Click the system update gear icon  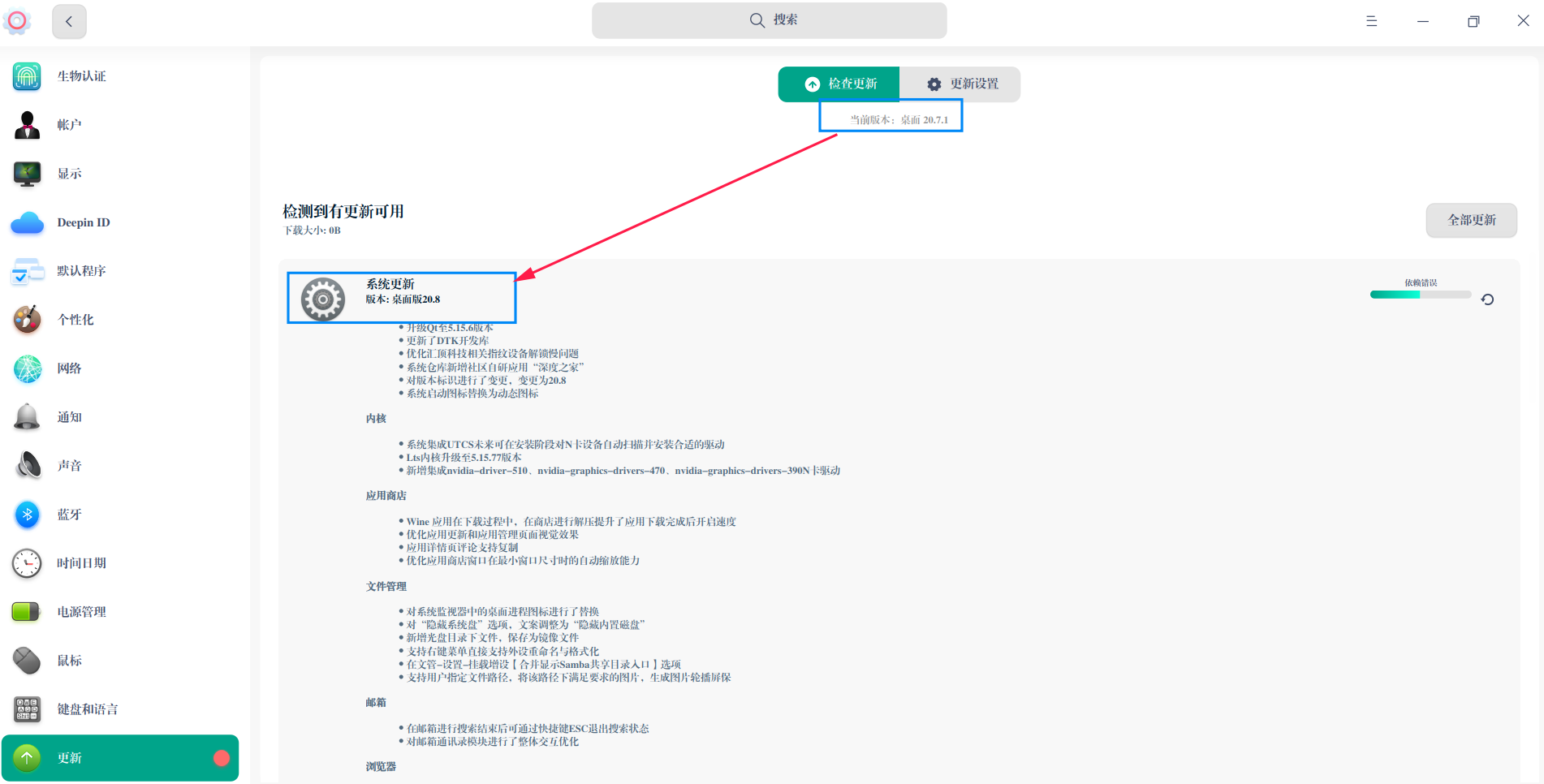coord(323,299)
